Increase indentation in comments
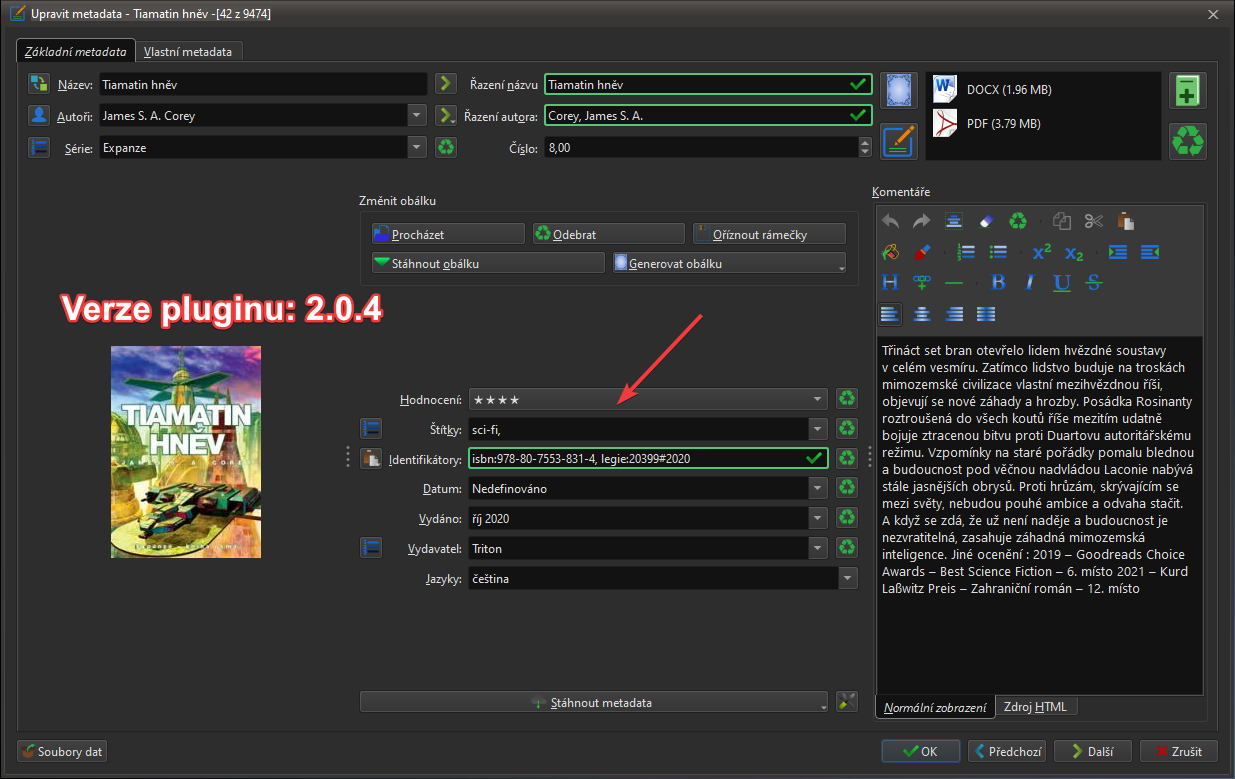 click(1118, 252)
